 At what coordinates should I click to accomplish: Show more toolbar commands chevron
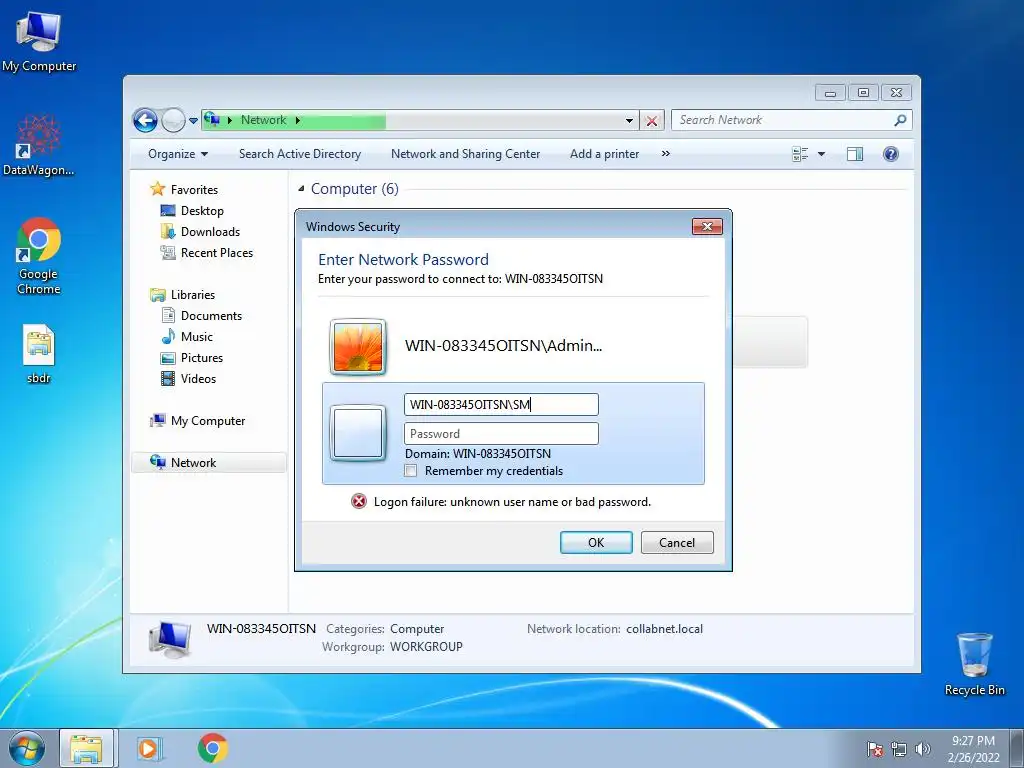pyautogui.click(x=665, y=154)
